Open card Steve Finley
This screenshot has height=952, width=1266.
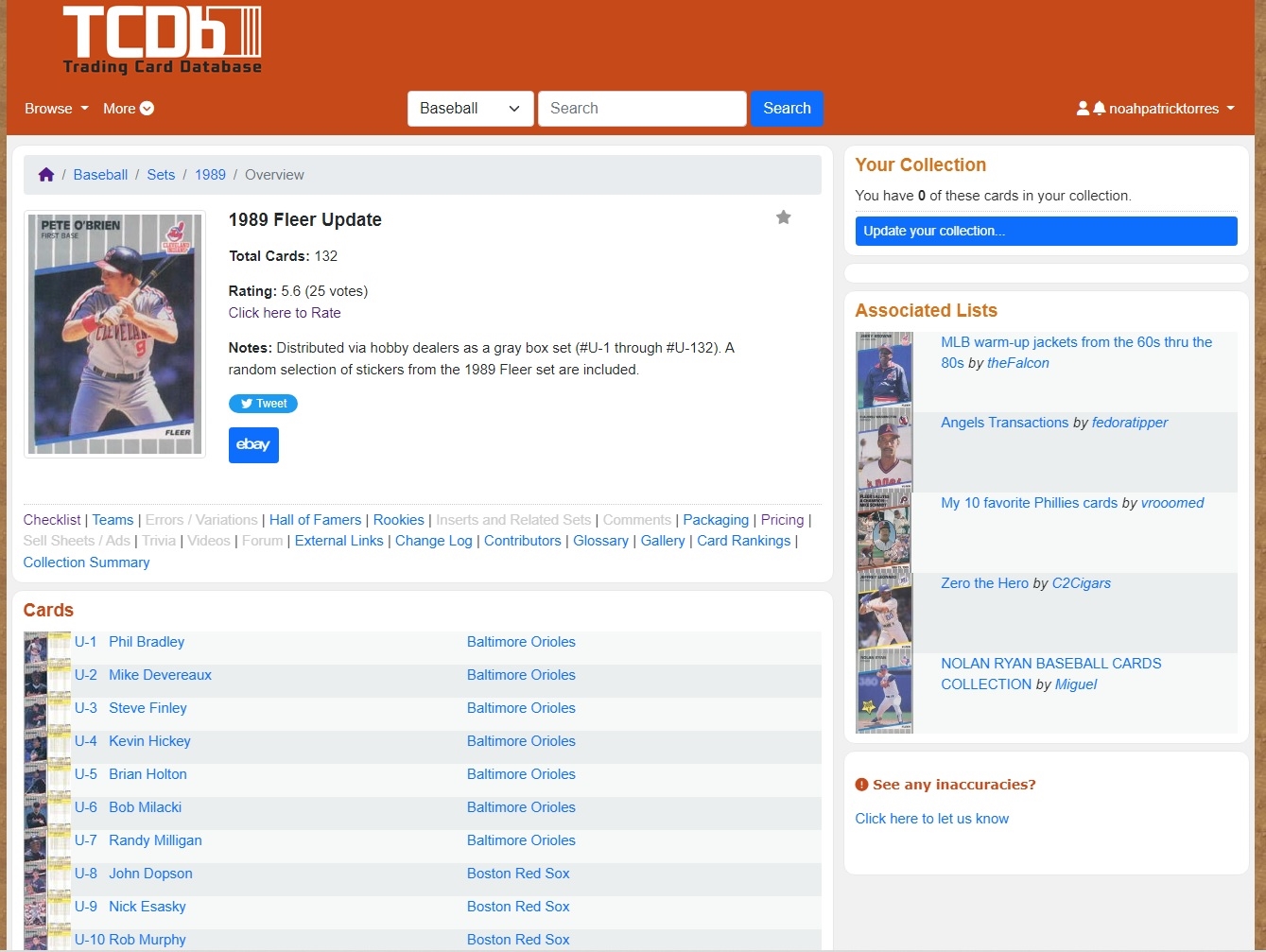(147, 708)
